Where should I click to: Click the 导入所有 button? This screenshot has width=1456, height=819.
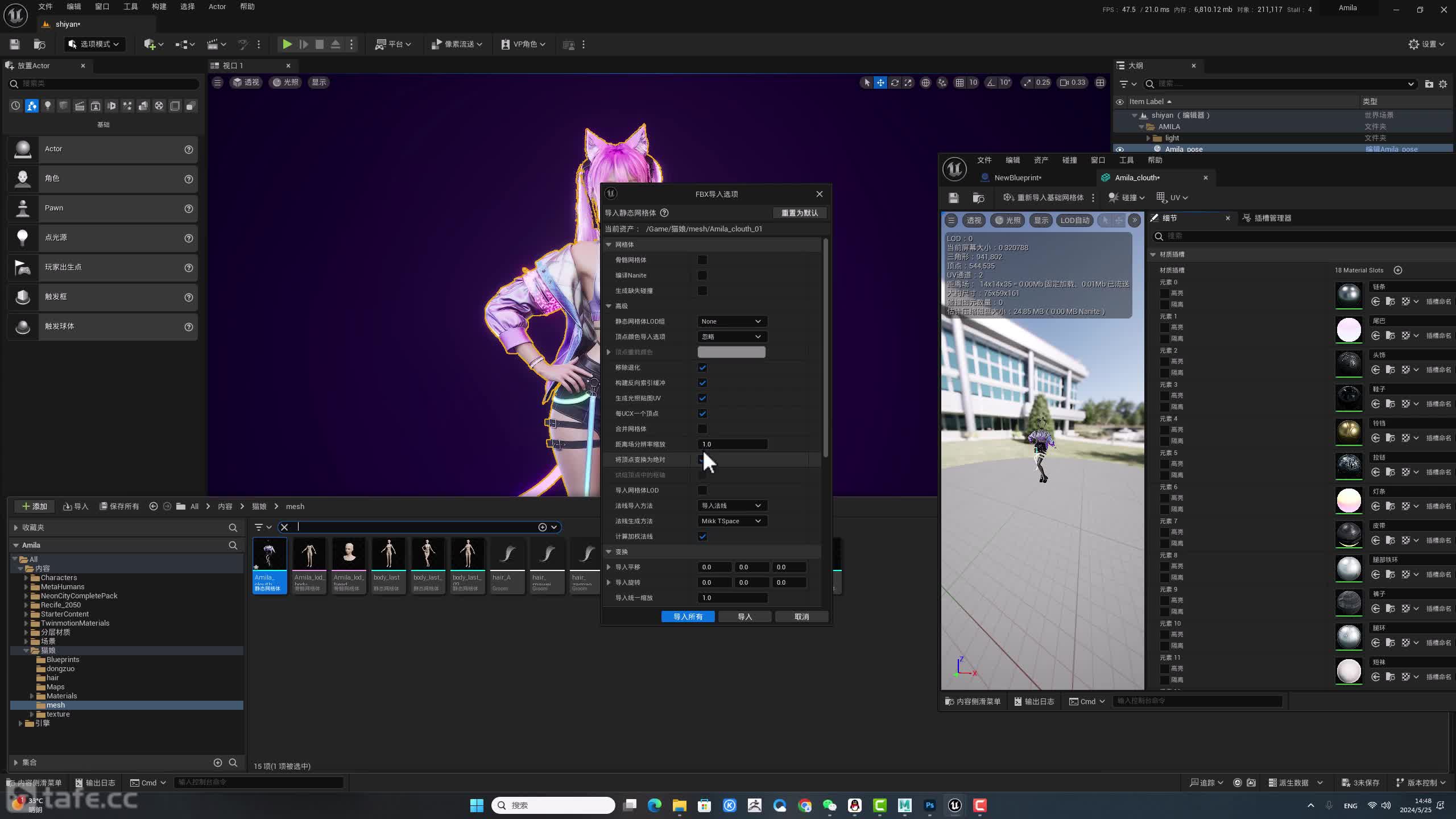click(x=688, y=617)
